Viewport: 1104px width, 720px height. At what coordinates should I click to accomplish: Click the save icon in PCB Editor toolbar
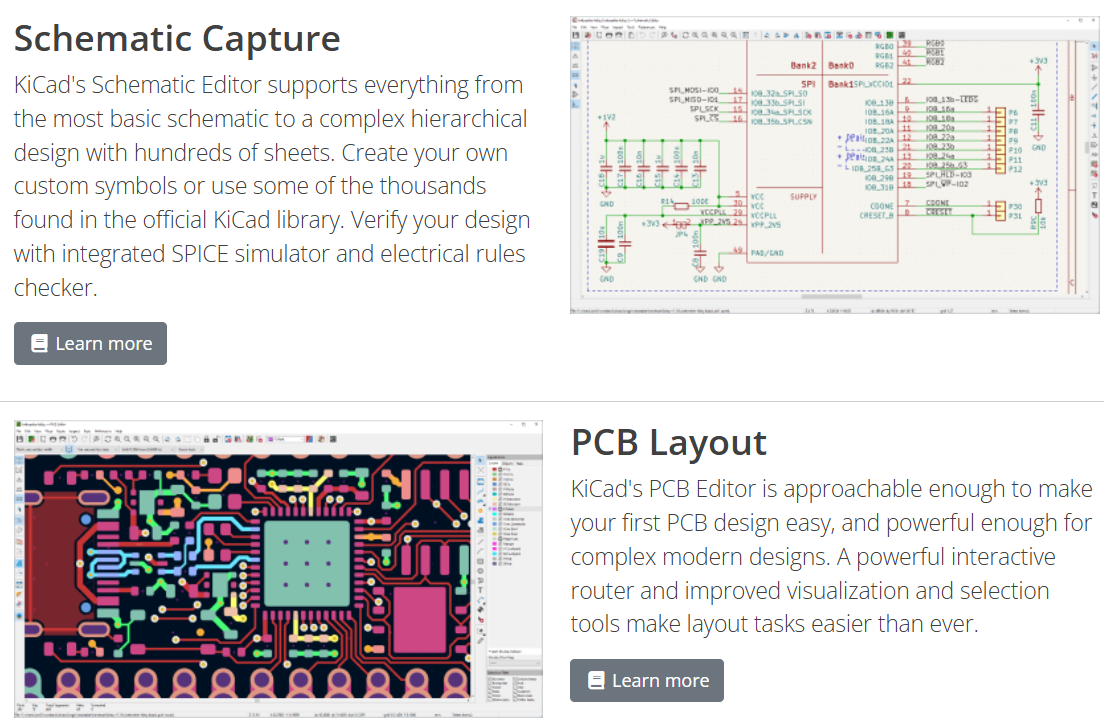point(21,439)
